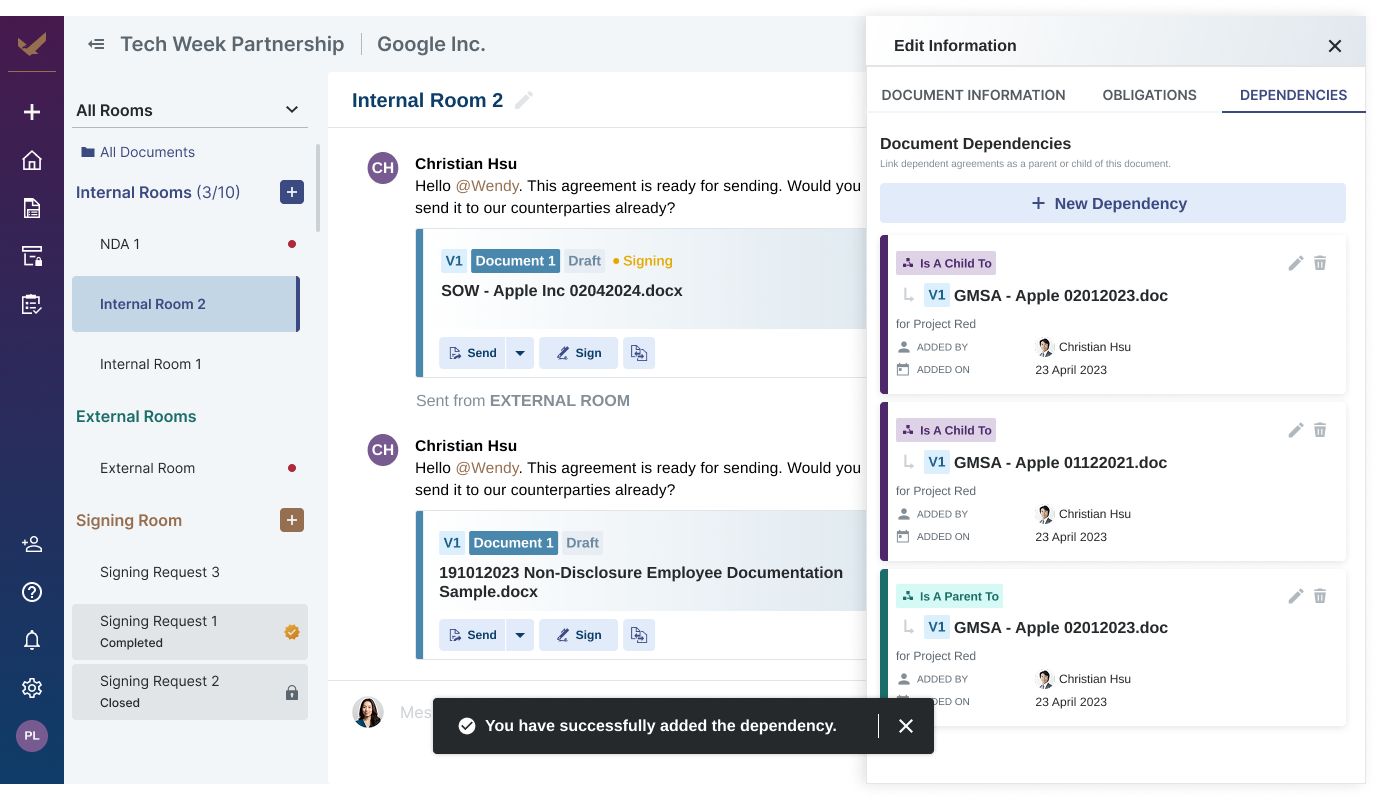Viewport: 1378px width, 800px height.
Task: Click Christian Hsu's CH avatar on first message
Action: (x=383, y=168)
